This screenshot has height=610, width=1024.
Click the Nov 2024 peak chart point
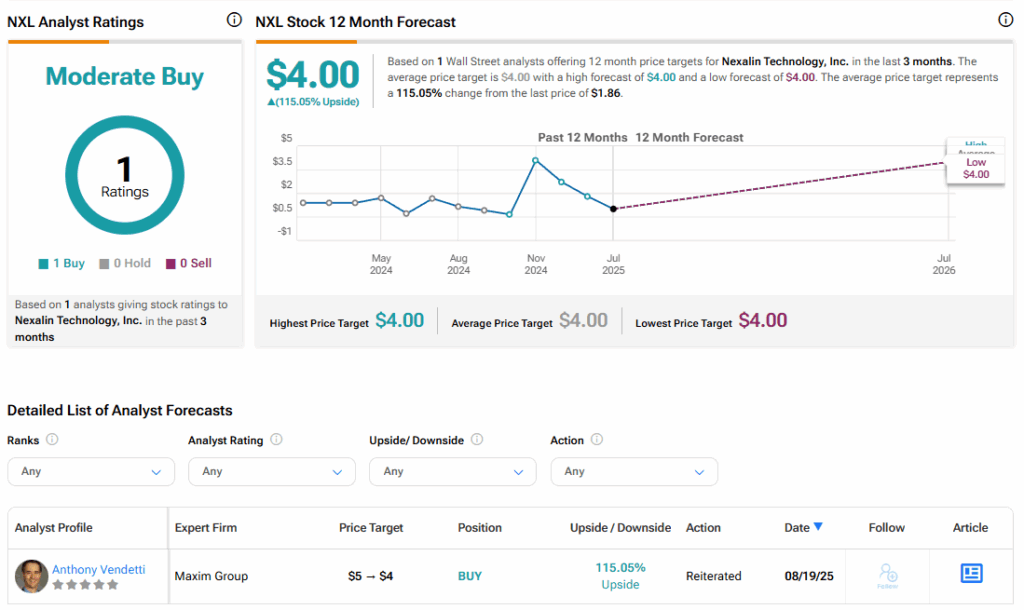[536, 160]
